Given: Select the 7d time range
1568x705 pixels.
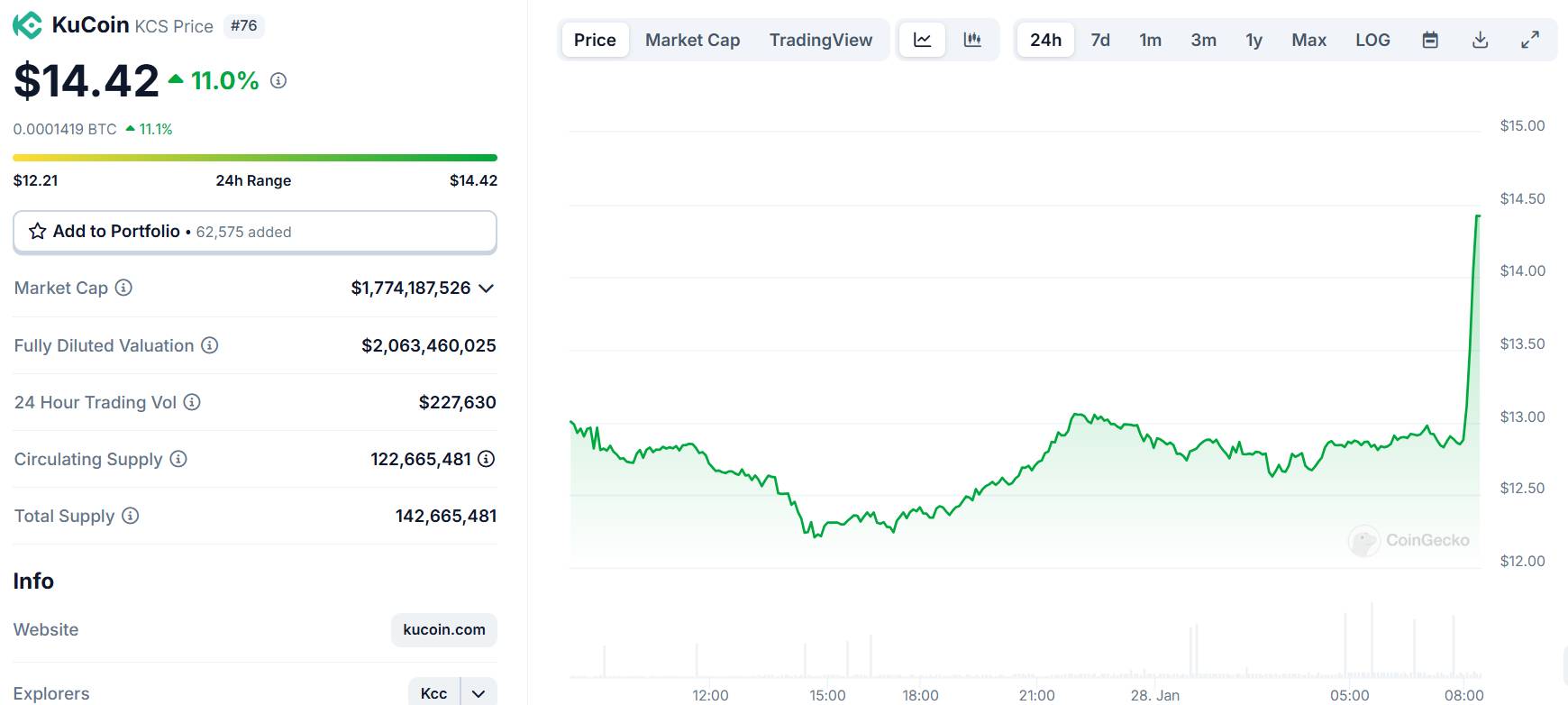Looking at the screenshot, I should pos(1100,40).
